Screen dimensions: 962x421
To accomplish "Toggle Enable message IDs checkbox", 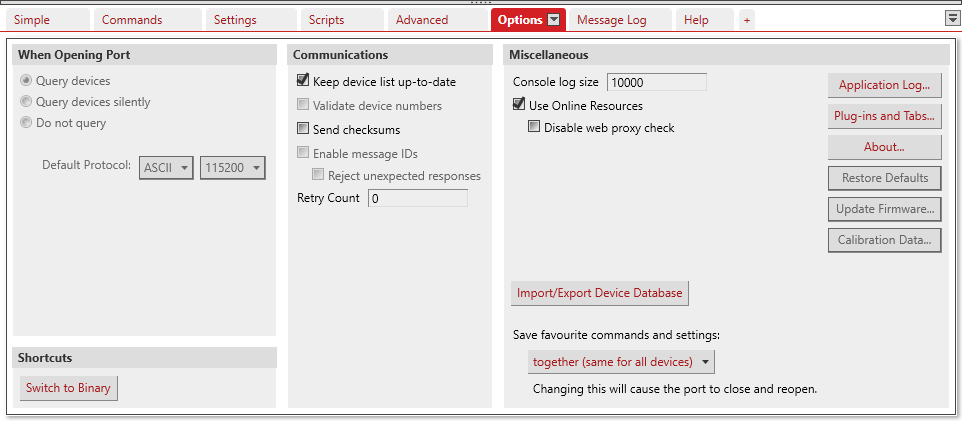I will click(302, 153).
